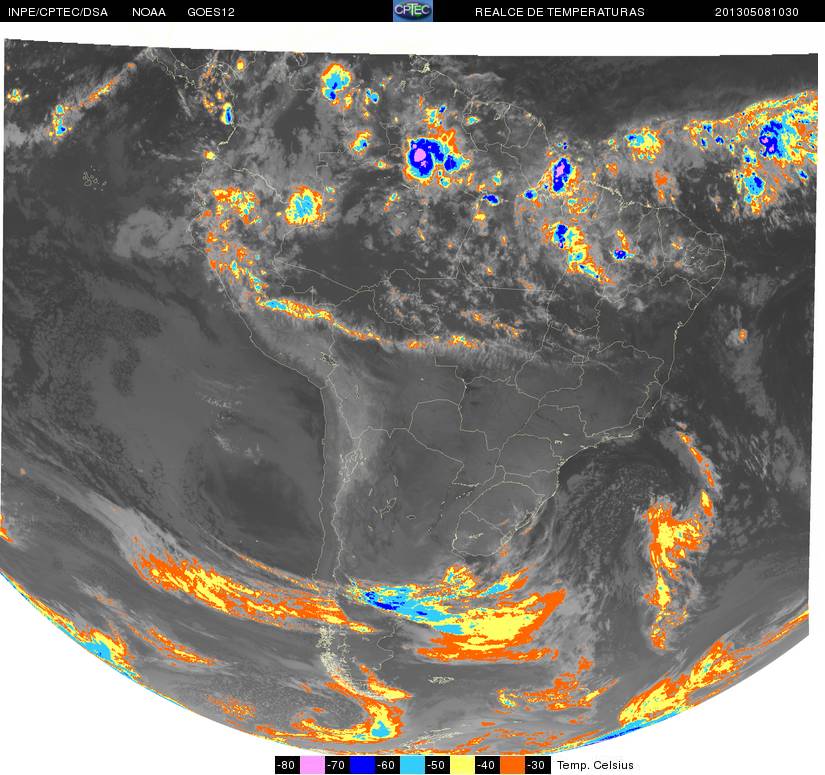The image size is (825, 775).
Task: Click the INPE/CPTEC/DSA header text
Action: (x=58, y=12)
